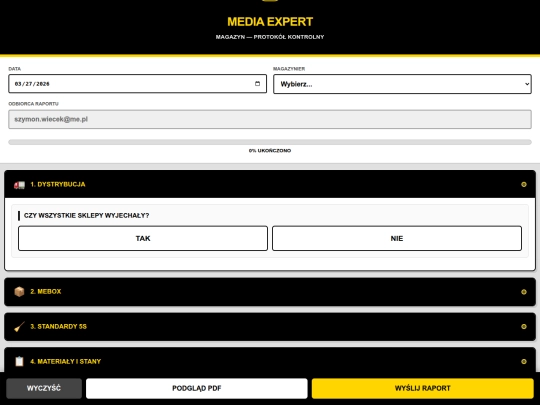Click the '4. MATERIAŁY I STANY' section header title

(65, 361)
